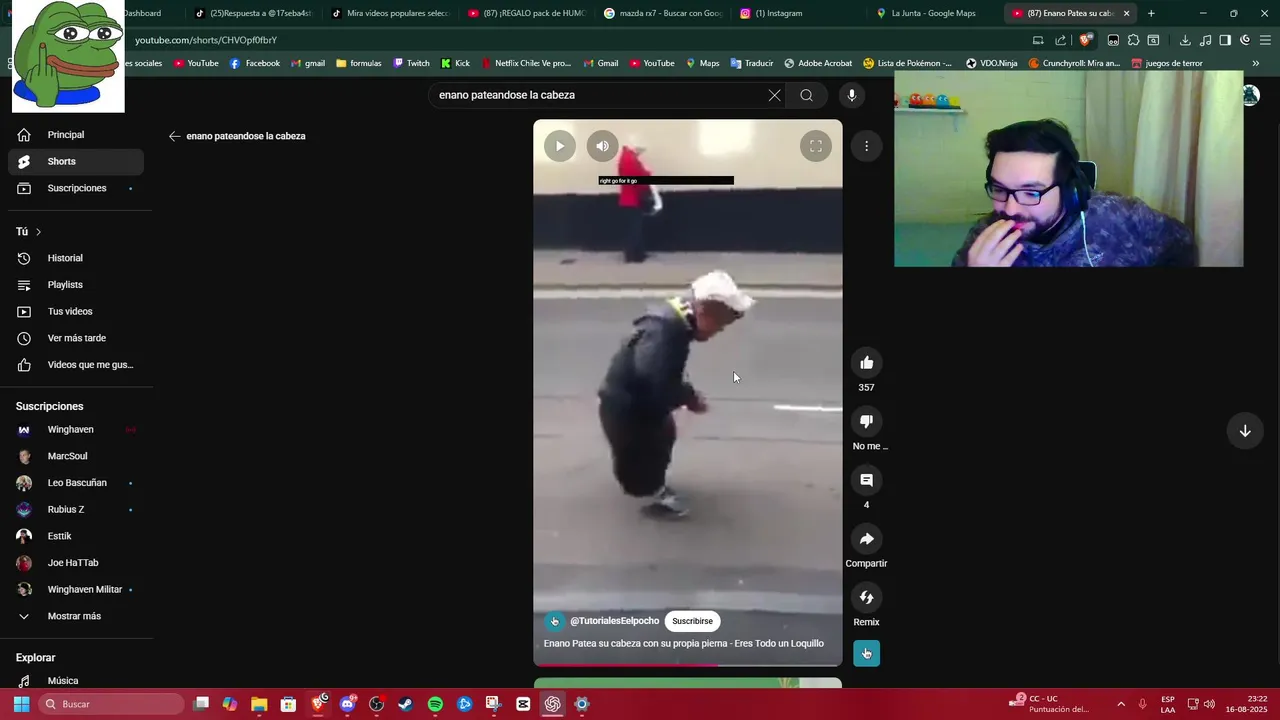The image size is (1280, 720).
Task: Open Brave Shields lion icon
Action: pyautogui.click(x=1086, y=40)
